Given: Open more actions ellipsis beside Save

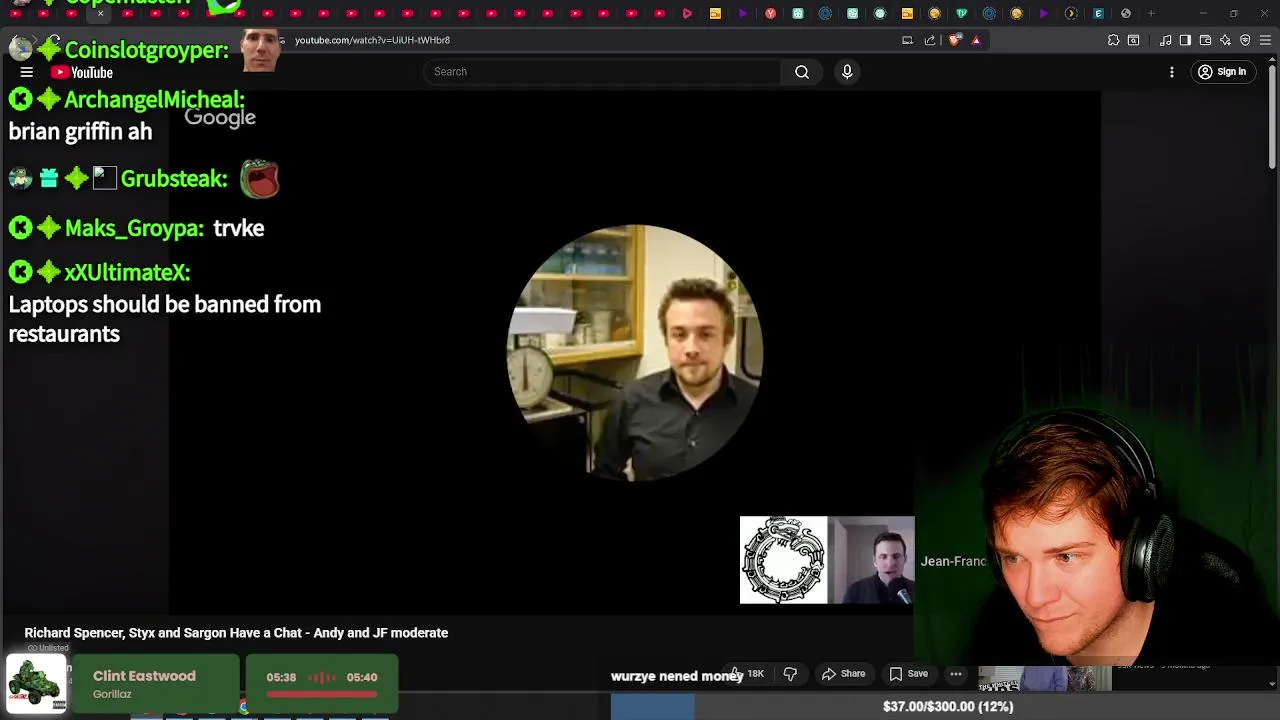Looking at the screenshot, I should (x=956, y=674).
